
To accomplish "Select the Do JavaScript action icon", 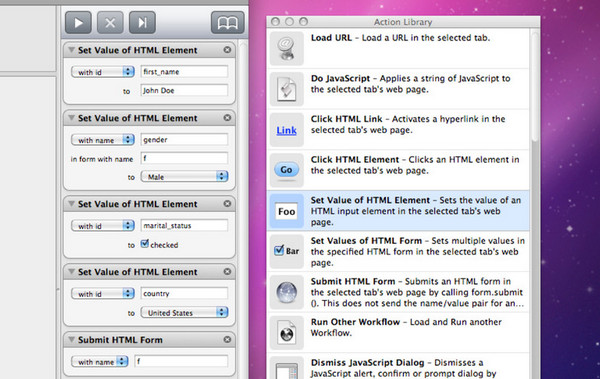I will [287, 89].
